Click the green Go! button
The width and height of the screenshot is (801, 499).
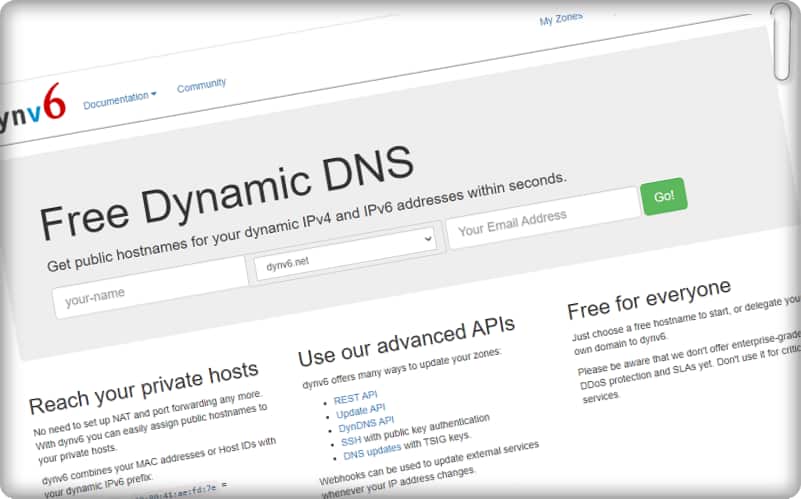point(664,196)
